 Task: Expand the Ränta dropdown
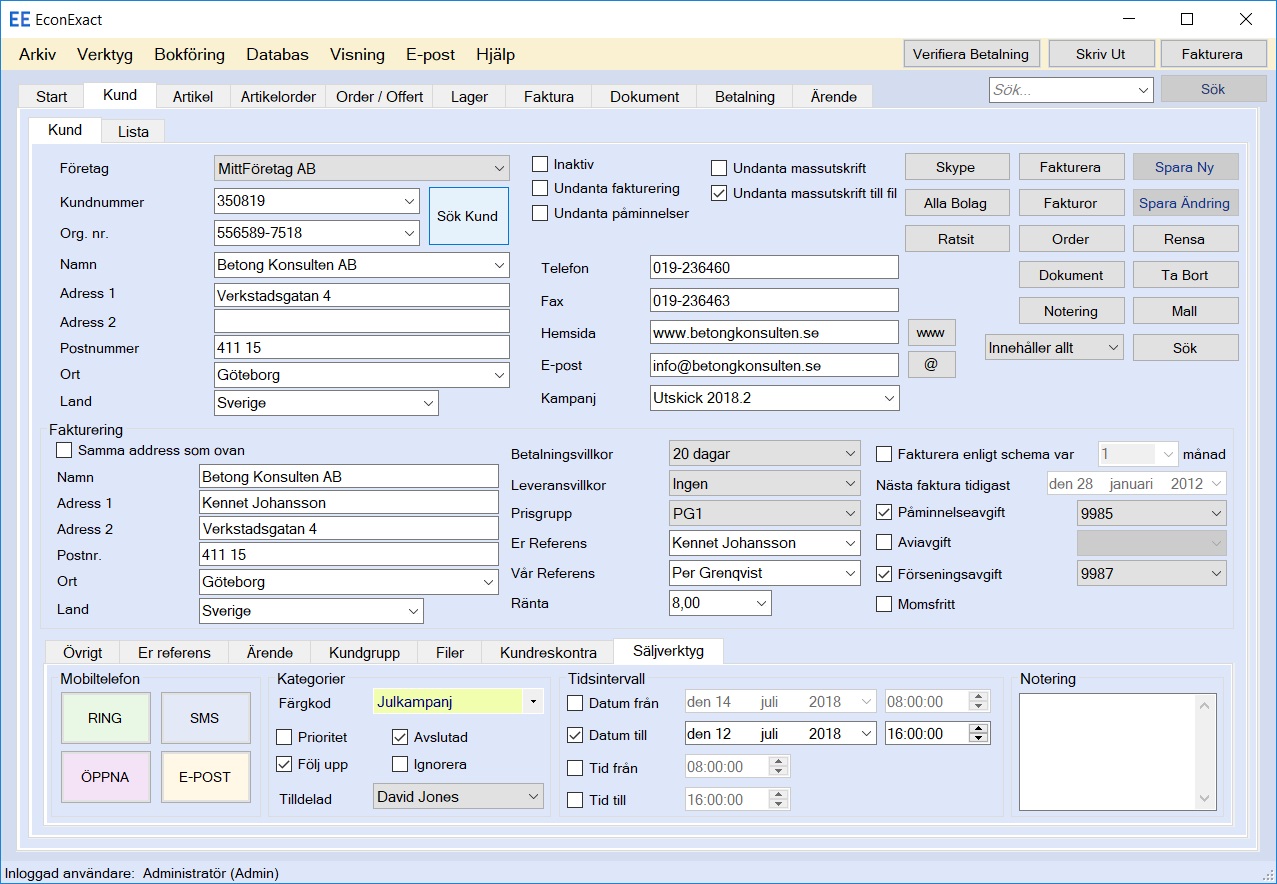tap(762, 603)
